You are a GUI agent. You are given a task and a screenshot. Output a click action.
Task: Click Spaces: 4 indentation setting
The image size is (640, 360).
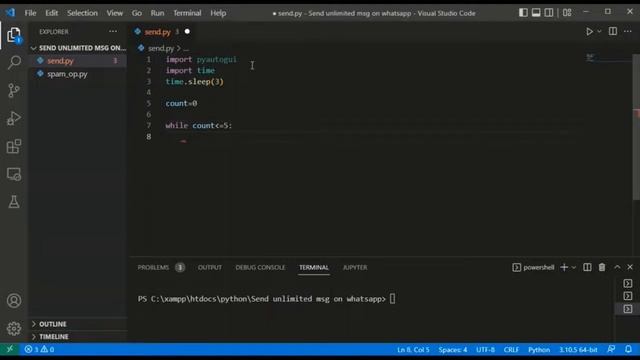pyautogui.click(x=453, y=350)
